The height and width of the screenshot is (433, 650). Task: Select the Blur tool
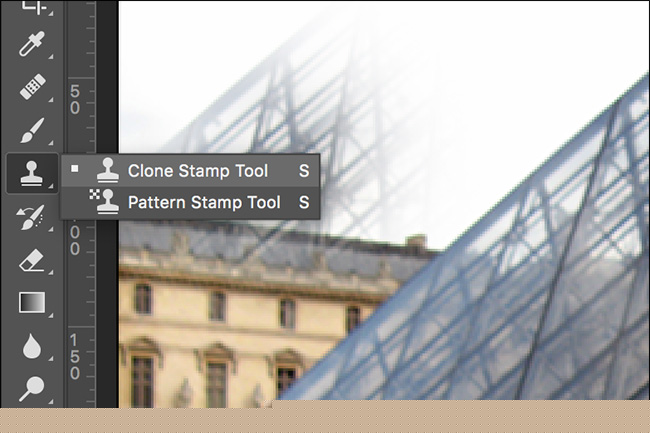(32, 346)
